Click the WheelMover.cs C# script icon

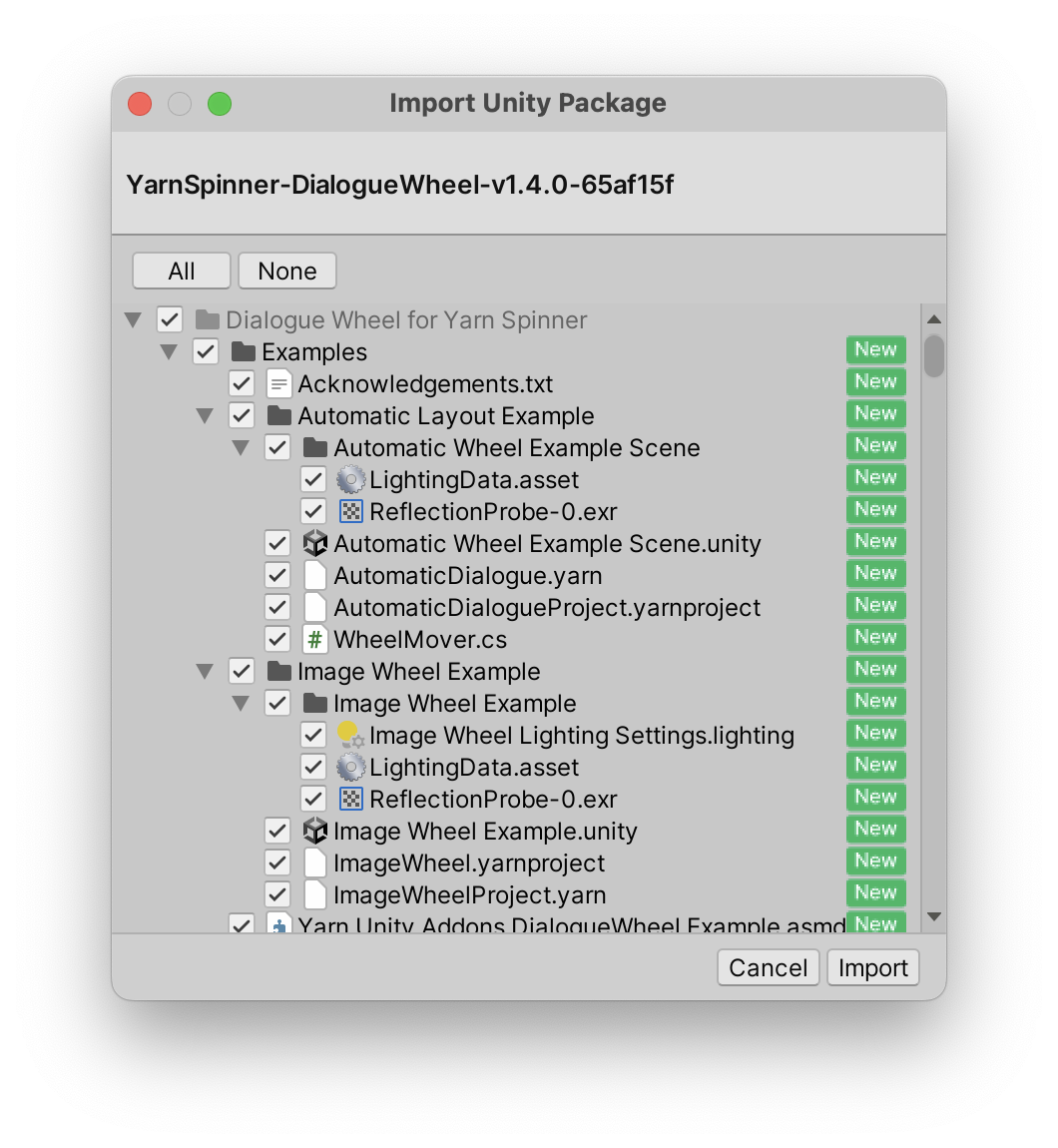[314, 640]
